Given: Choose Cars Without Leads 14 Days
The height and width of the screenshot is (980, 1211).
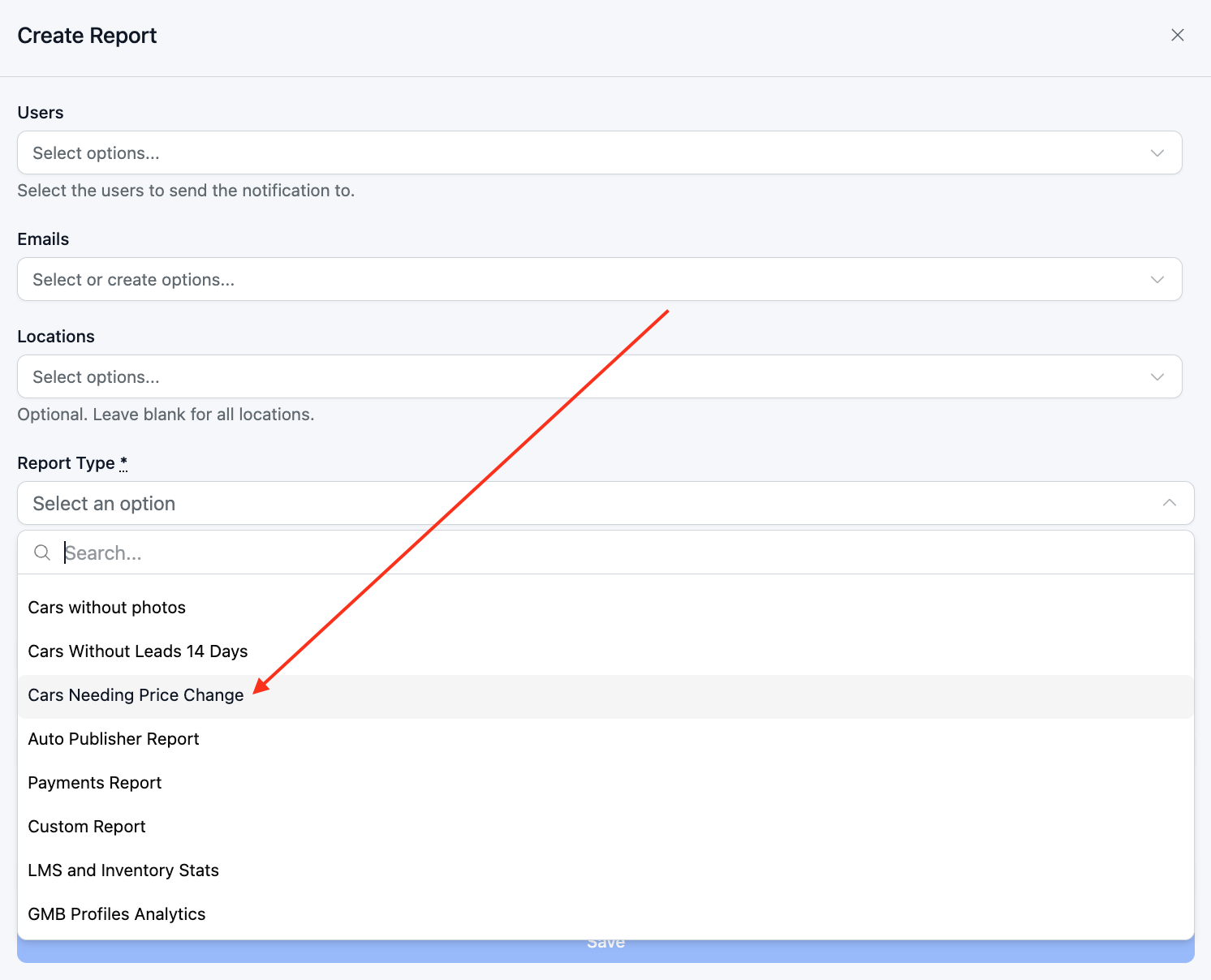Looking at the screenshot, I should 605,651.
